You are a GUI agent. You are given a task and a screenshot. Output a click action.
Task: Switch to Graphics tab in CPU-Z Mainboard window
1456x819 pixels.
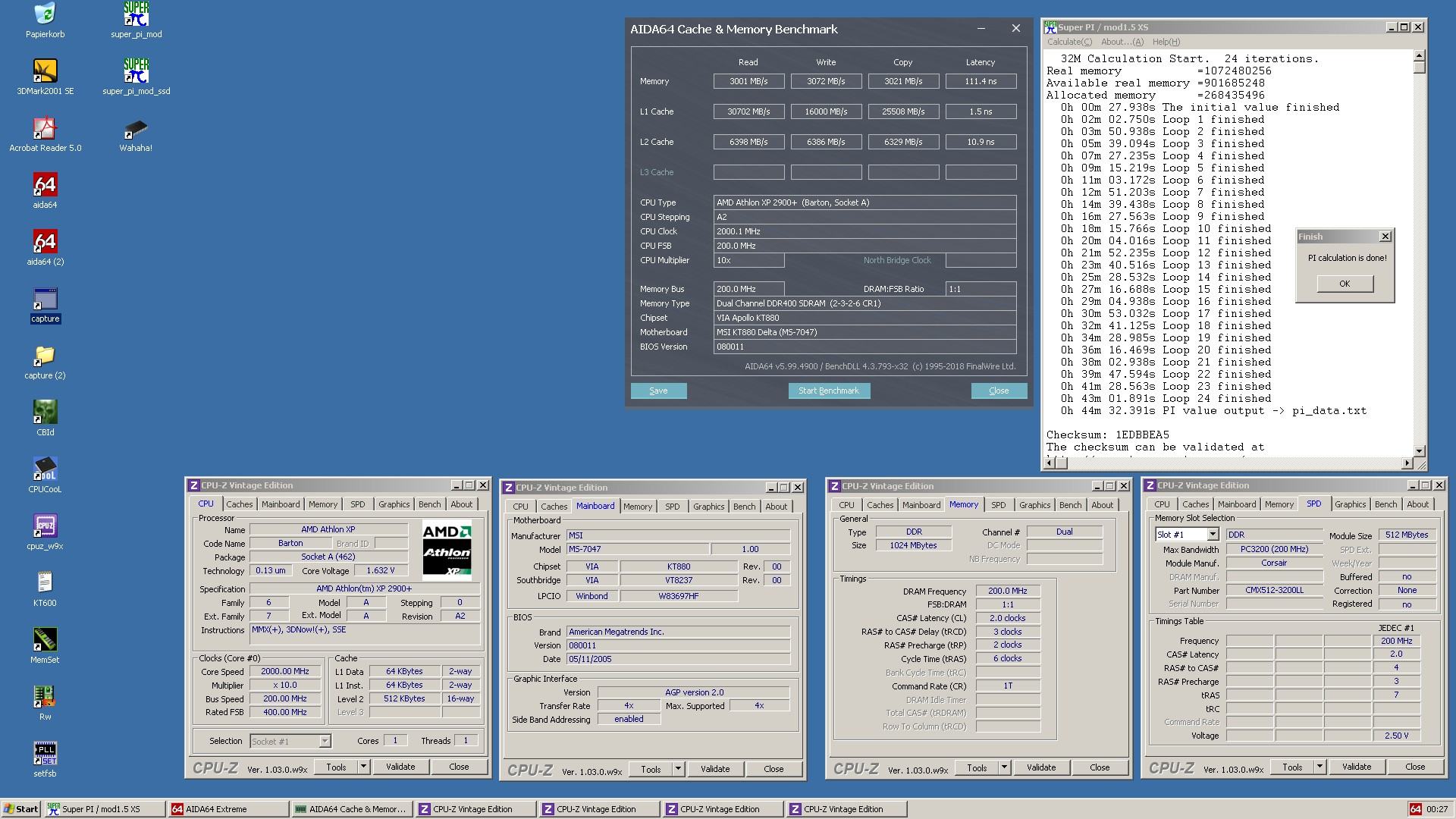(708, 507)
